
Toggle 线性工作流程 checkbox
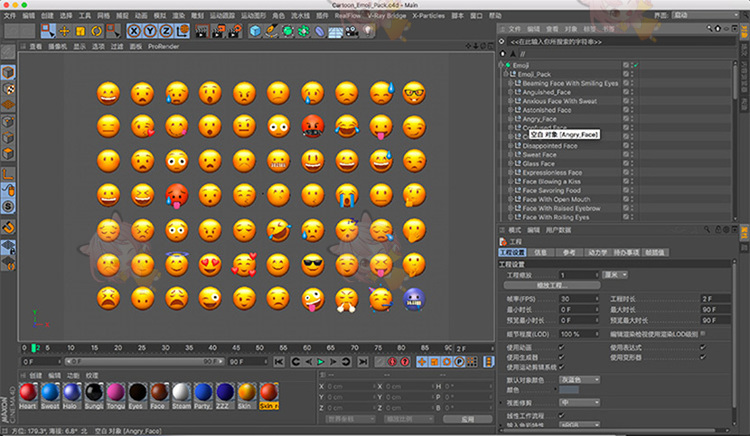point(561,415)
